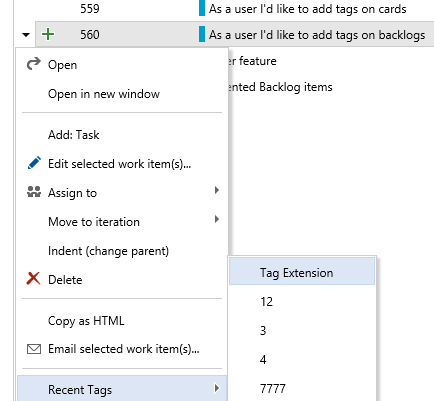The width and height of the screenshot is (434, 401).
Task: Click the blue color bar on item 559
Action: click(x=202, y=8)
